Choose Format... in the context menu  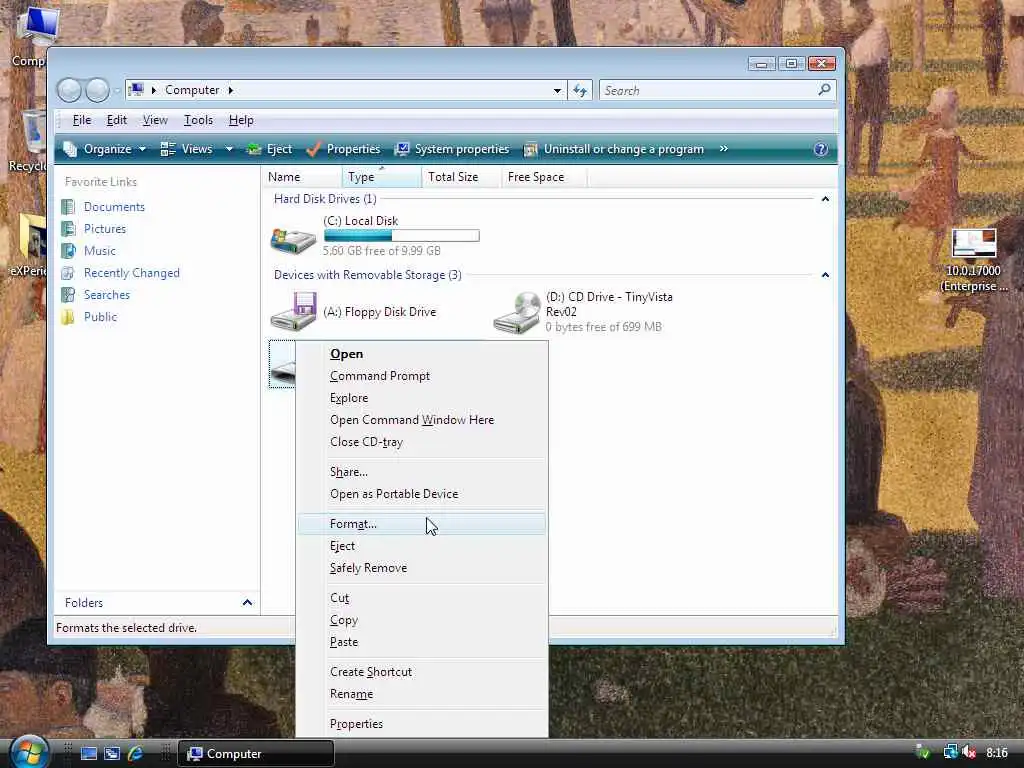[x=422, y=524]
